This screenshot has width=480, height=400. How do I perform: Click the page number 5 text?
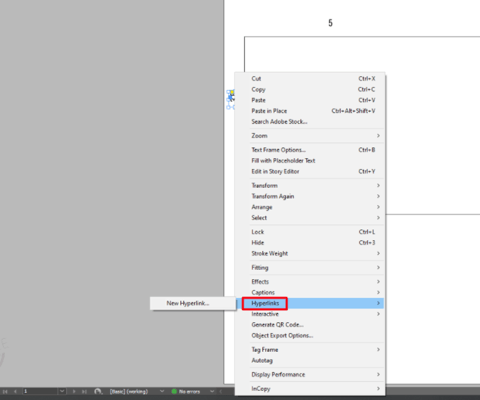330,23
